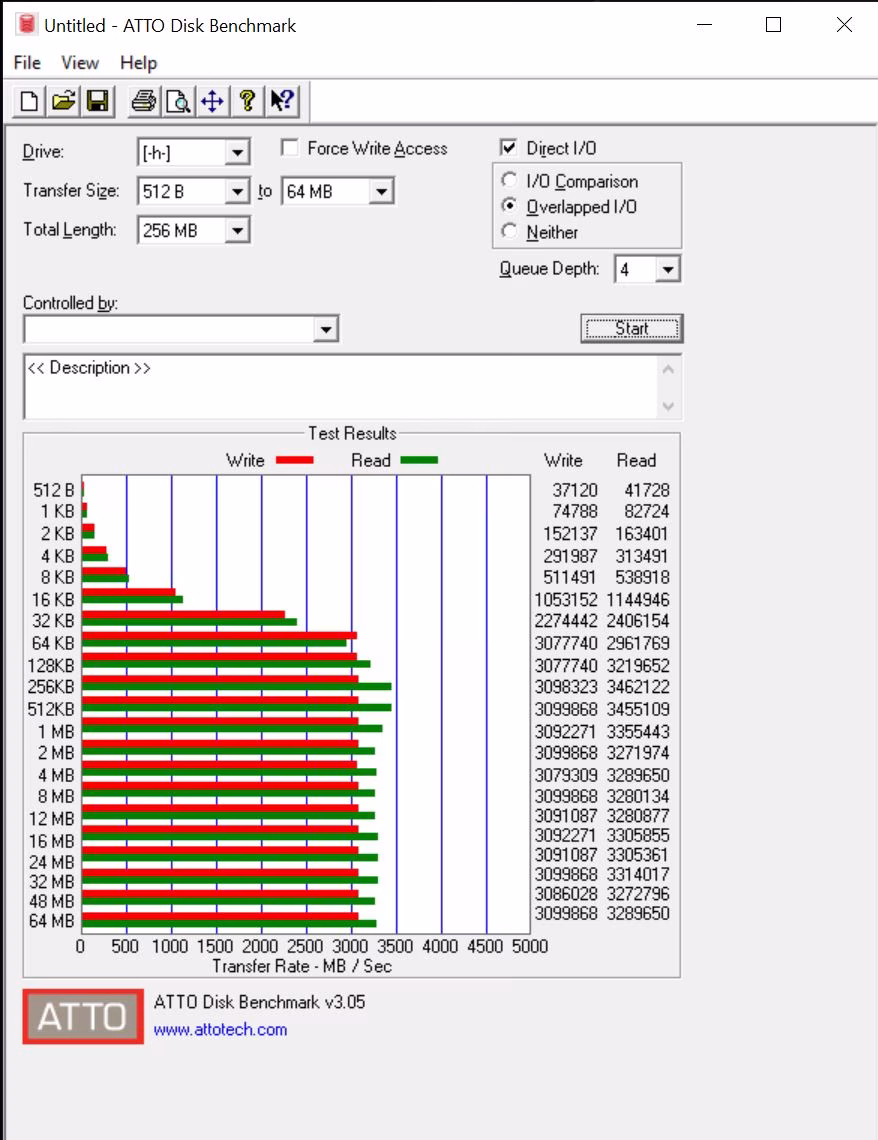Click the Description scrollbar down arrow

click(x=669, y=406)
